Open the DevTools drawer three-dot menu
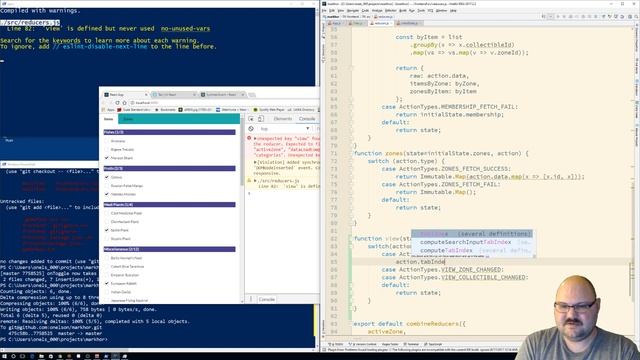 click(251, 299)
